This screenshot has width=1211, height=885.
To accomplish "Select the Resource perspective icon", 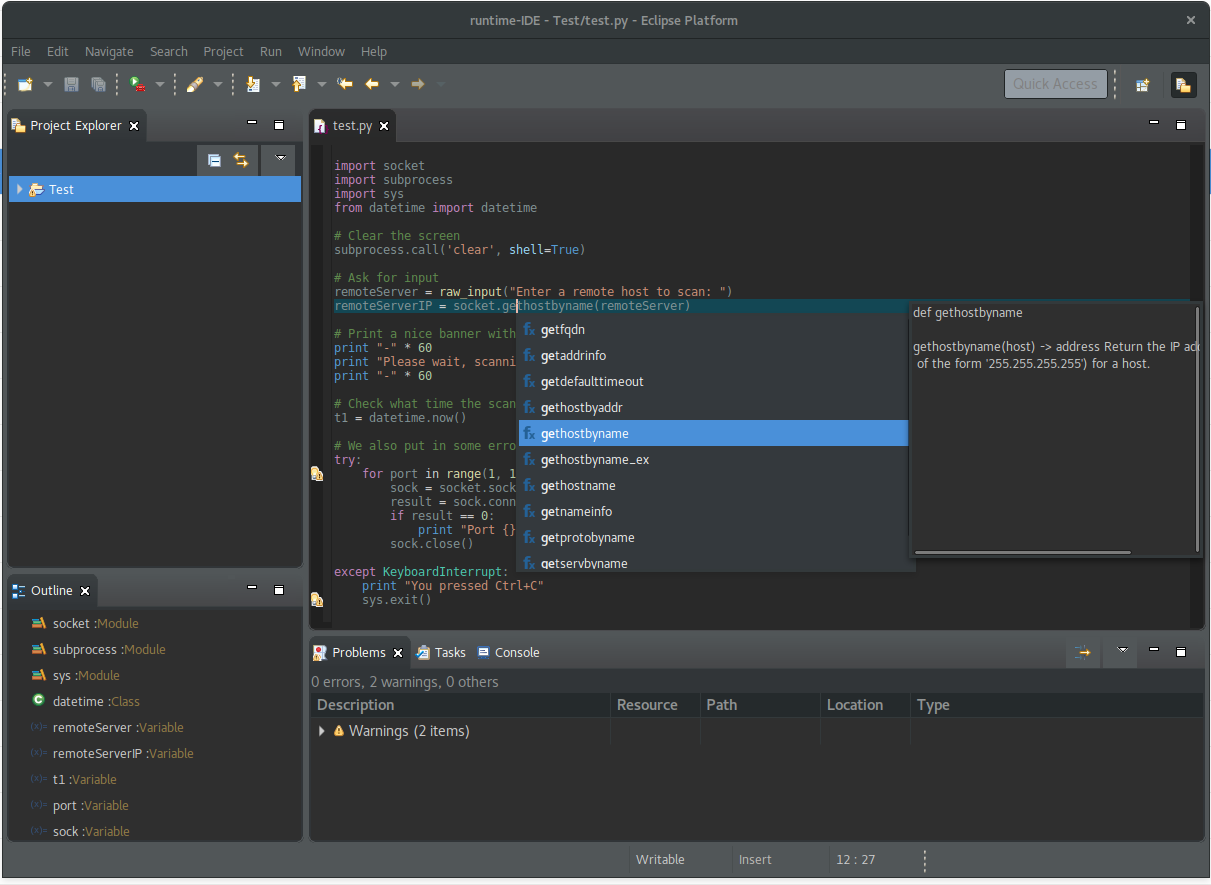I will tap(1184, 85).
